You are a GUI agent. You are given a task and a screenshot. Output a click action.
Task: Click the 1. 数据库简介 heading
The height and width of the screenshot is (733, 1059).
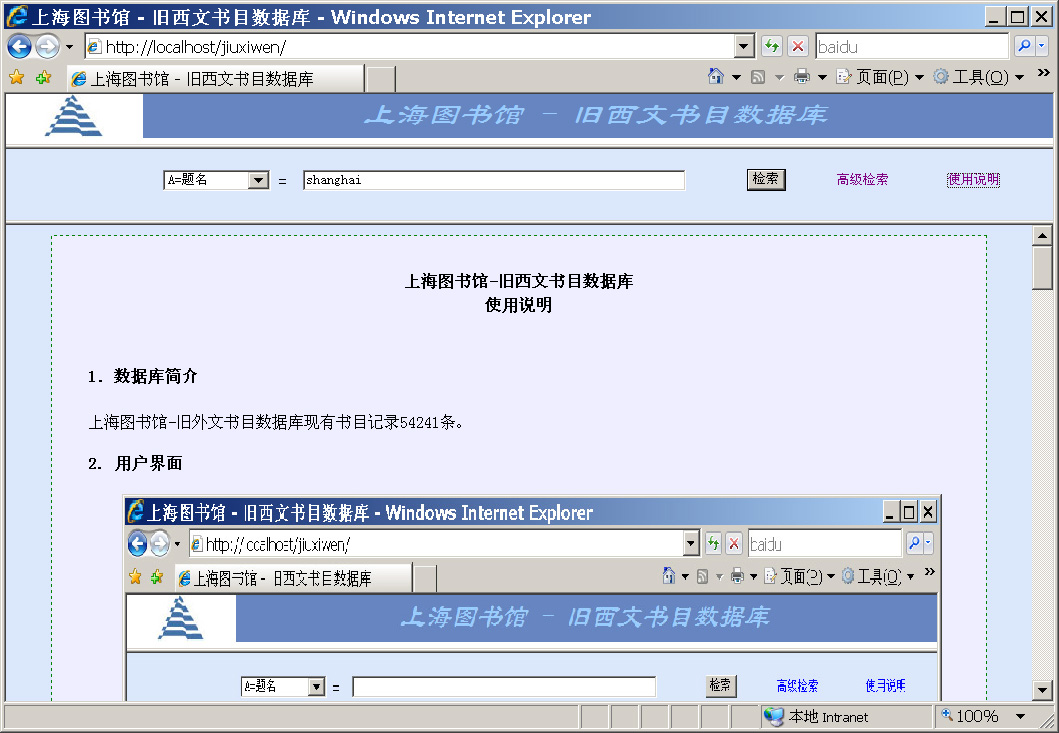[x=143, y=376]
